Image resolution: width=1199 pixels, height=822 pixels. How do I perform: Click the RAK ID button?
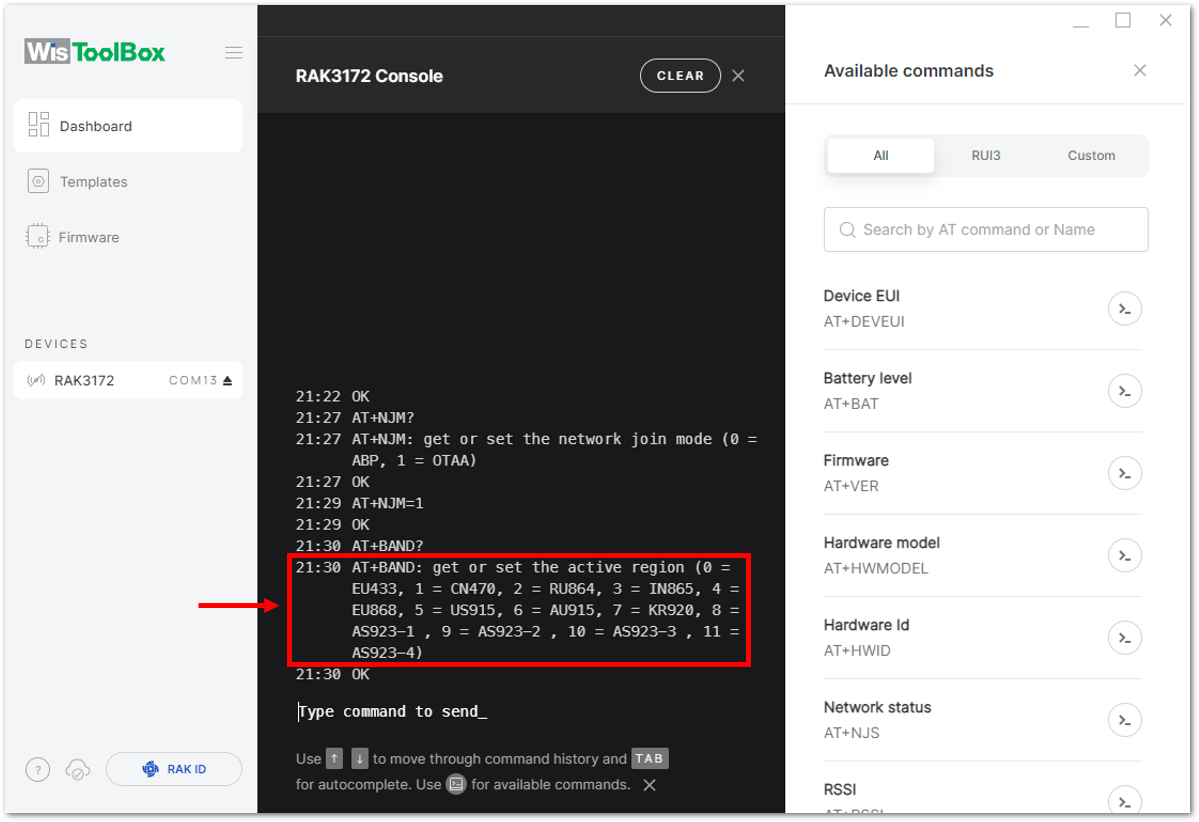pos(174,769)
